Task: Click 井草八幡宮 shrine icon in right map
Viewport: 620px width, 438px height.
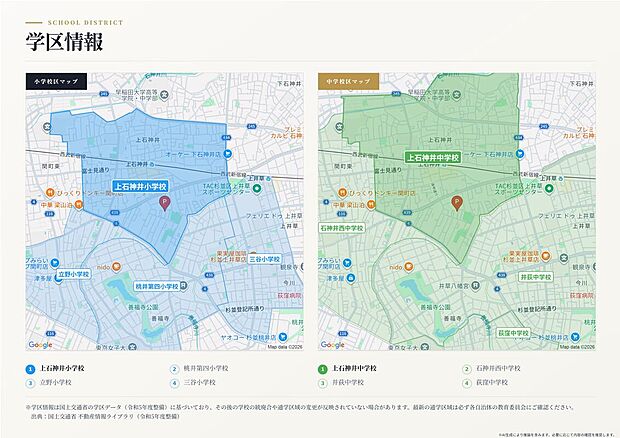Action: point(476,285)
